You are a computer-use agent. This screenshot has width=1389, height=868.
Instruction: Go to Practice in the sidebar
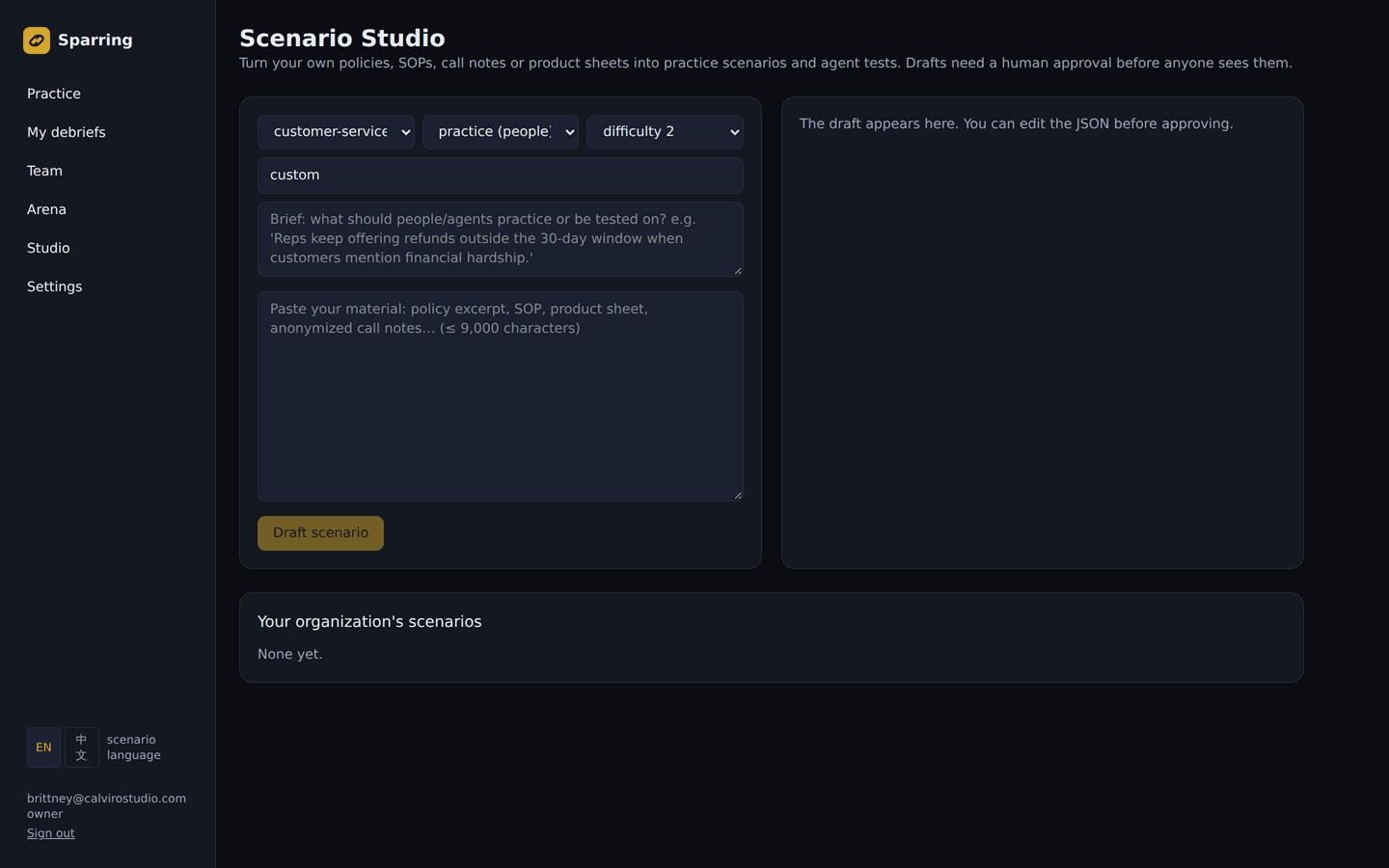54,94
